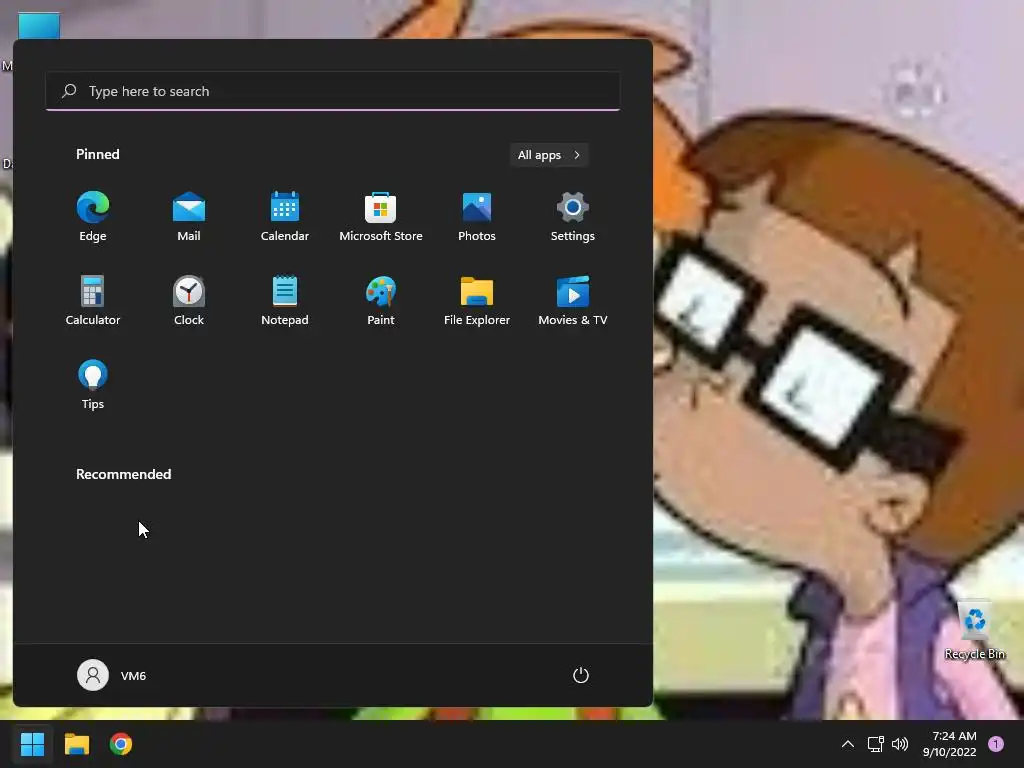Focus the Type here to search box

pos(333,91)
